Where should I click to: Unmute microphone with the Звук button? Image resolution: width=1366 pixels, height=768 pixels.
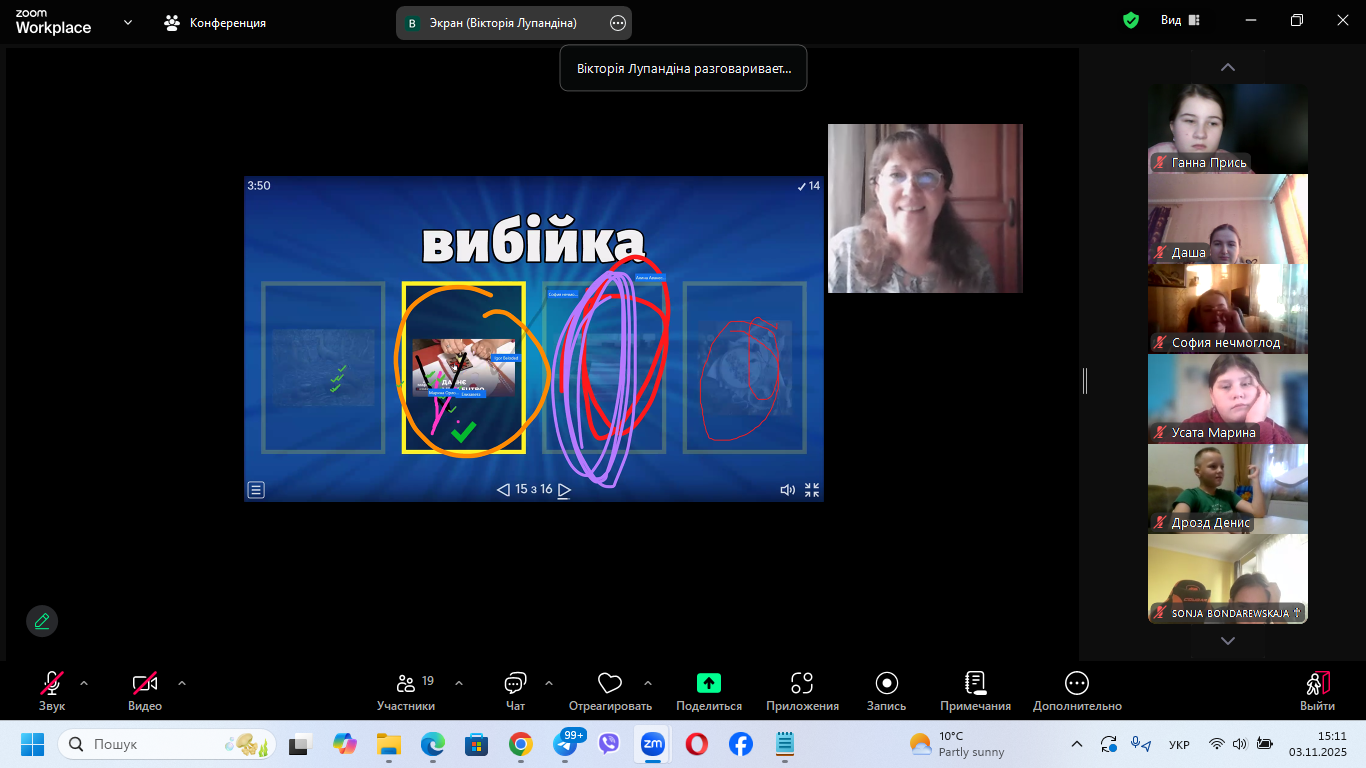coord(52,685)
